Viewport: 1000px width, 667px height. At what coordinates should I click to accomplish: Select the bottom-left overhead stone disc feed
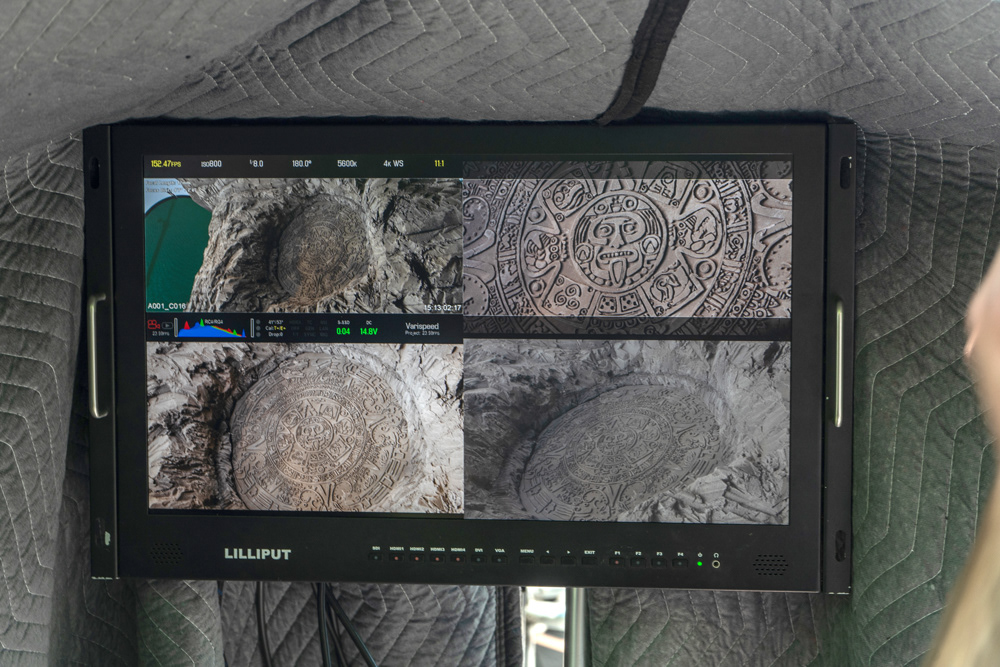click(305, 427)
